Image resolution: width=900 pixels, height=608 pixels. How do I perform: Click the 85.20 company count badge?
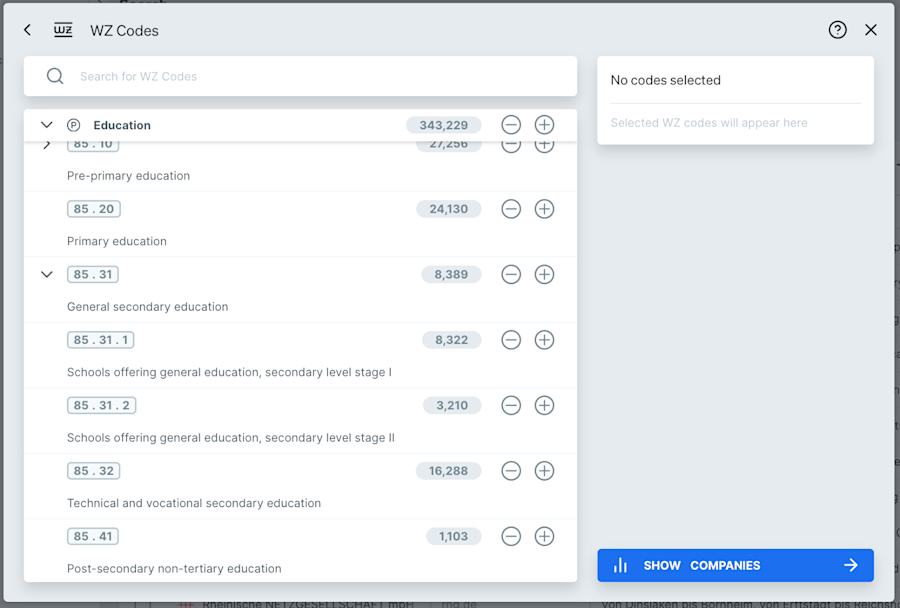(x=449, y=209)
